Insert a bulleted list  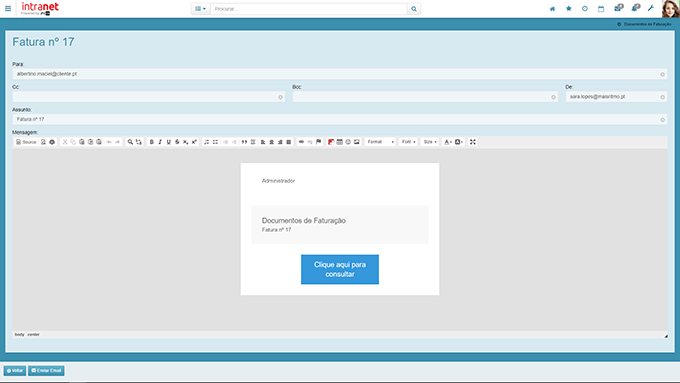pos(215,142)
